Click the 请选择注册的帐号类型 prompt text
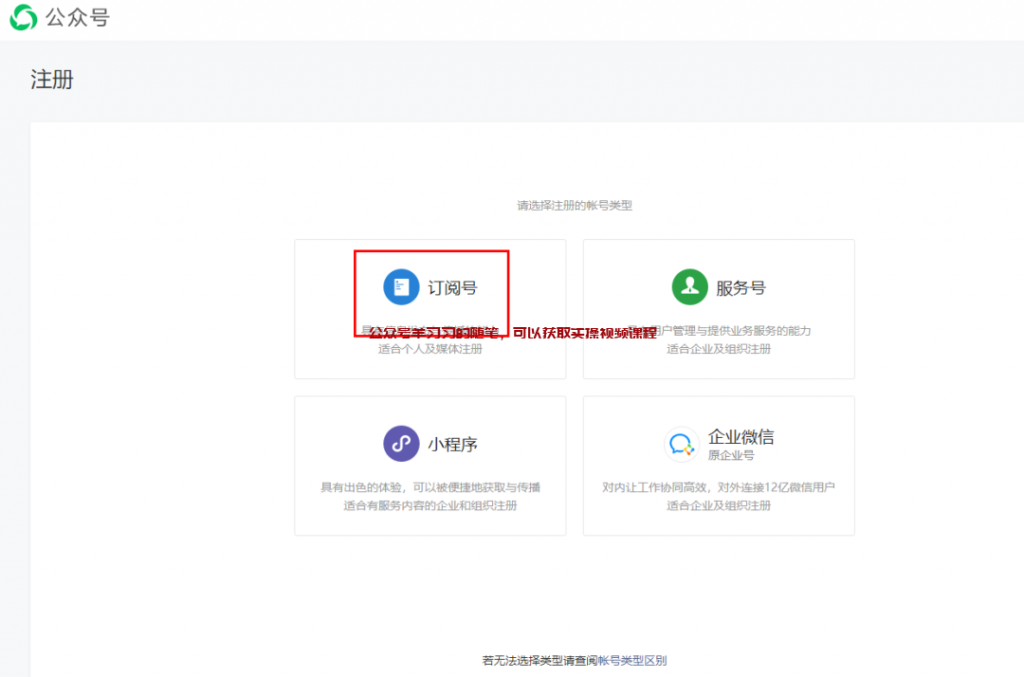This screenshot has width=1024, height=677. 574,205
